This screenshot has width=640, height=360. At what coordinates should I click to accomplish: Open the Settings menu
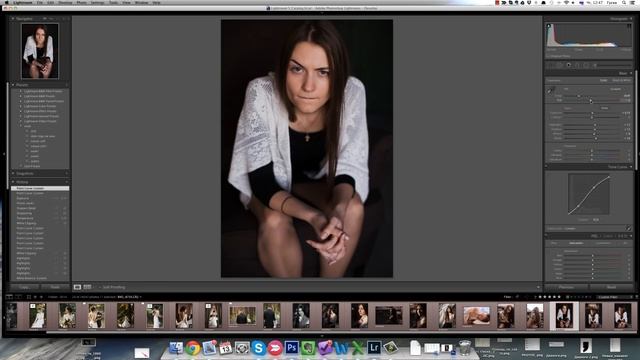[97, 2]
